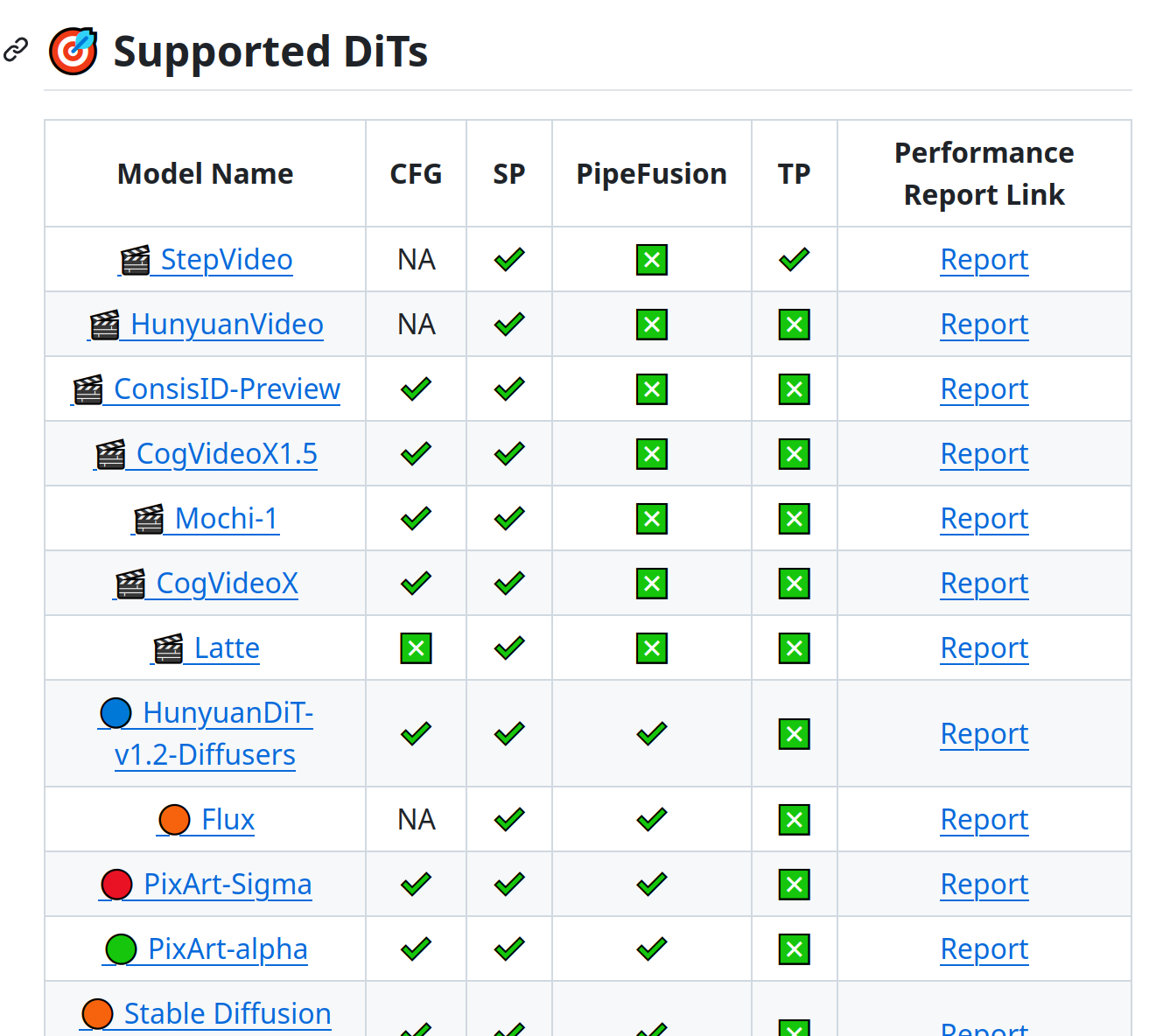Screen dimensions: 1170x1036
Task: Click the clapperboard icon next to HunyuanVideo
Action: click(x=104, y=325)
